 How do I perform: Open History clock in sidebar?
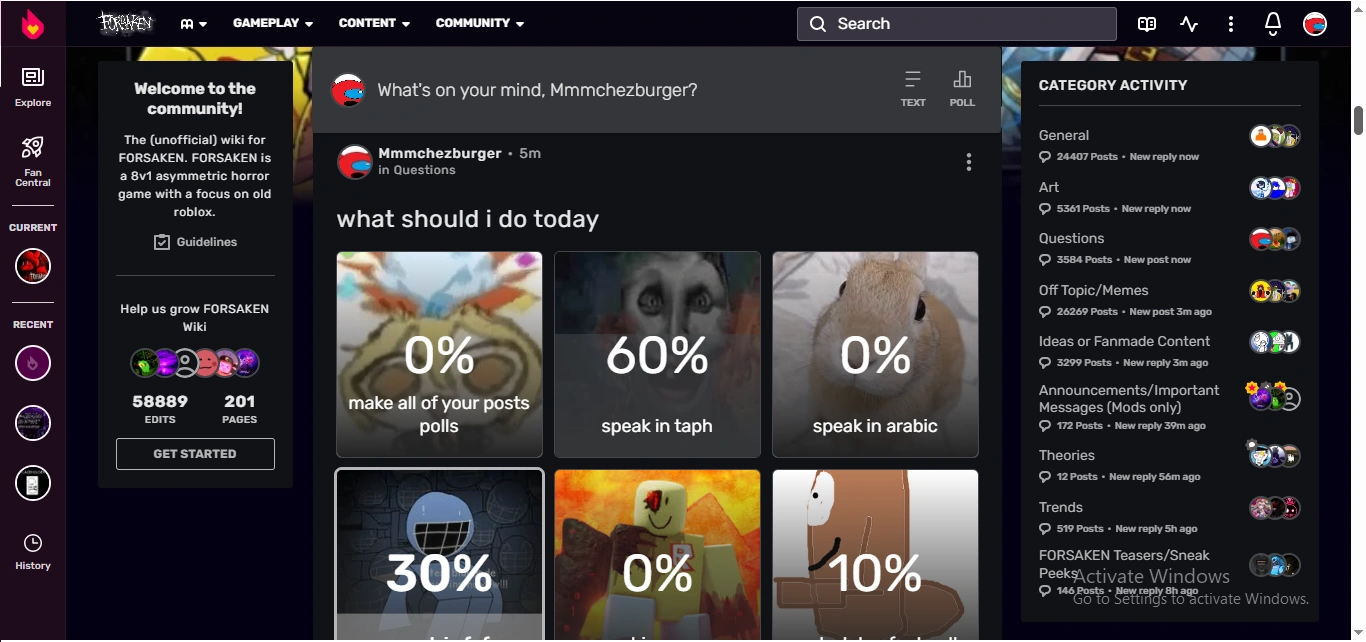pos(33,552)
